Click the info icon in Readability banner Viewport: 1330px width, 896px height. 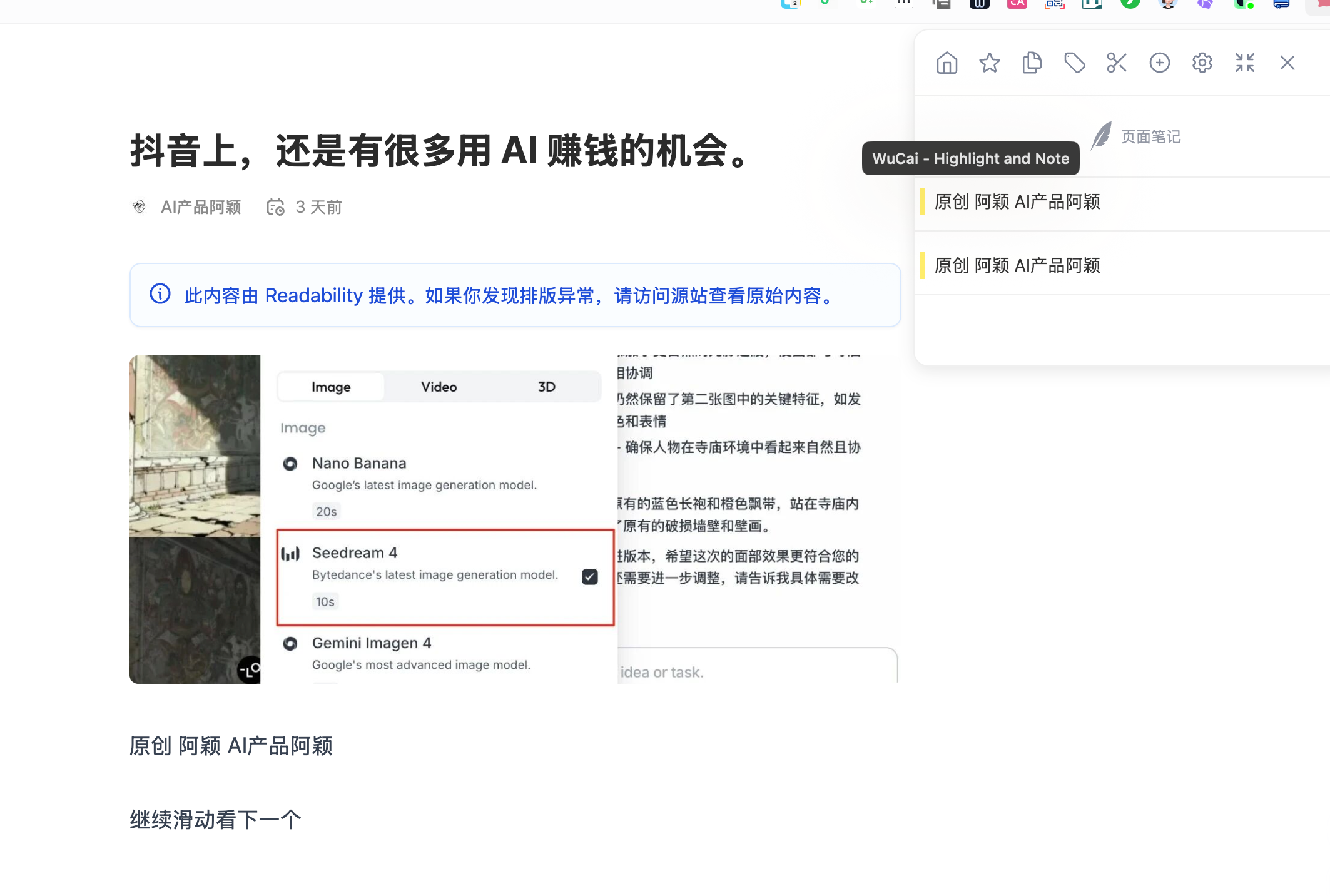(x=160, y=294)
